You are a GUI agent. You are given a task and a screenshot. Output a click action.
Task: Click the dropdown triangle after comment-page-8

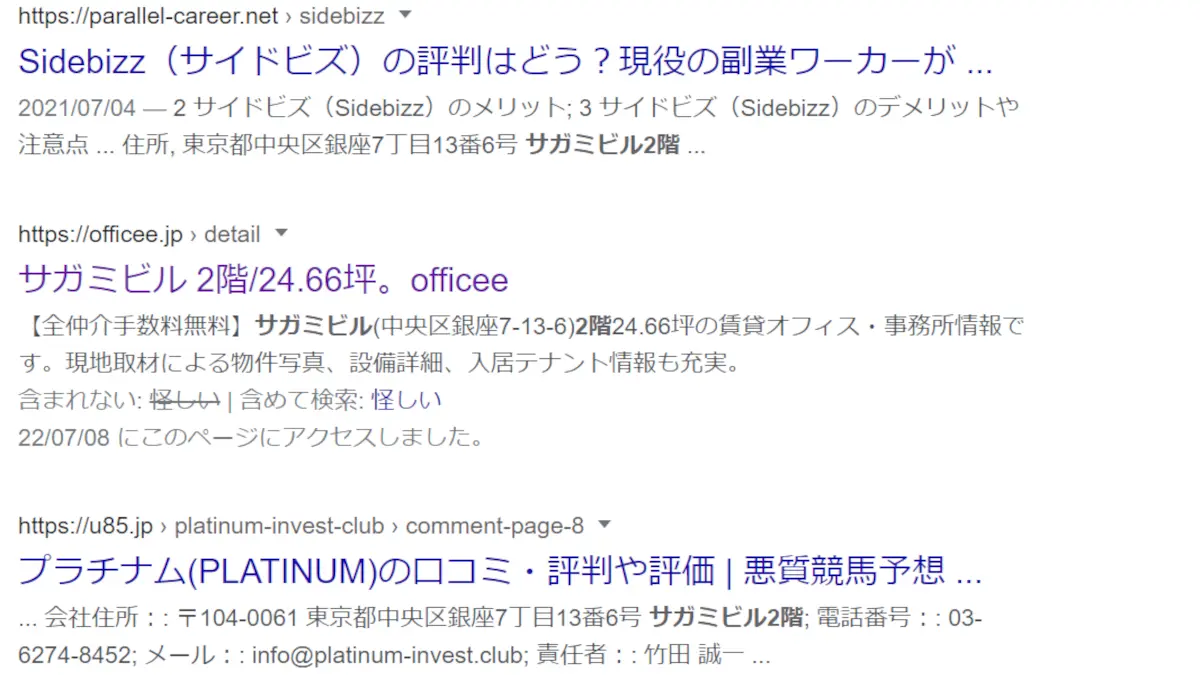[604, 524]
